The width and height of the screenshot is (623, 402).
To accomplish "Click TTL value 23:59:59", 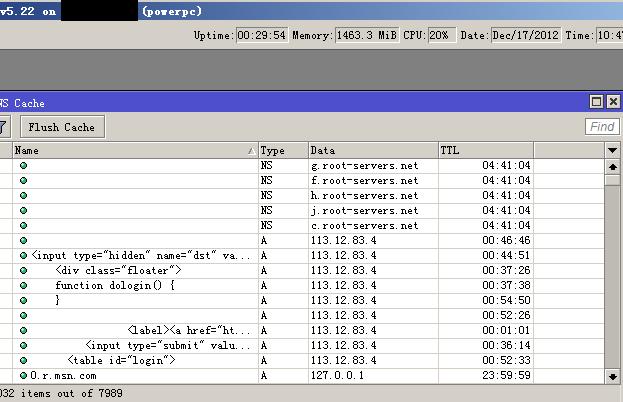I will 506,375.
